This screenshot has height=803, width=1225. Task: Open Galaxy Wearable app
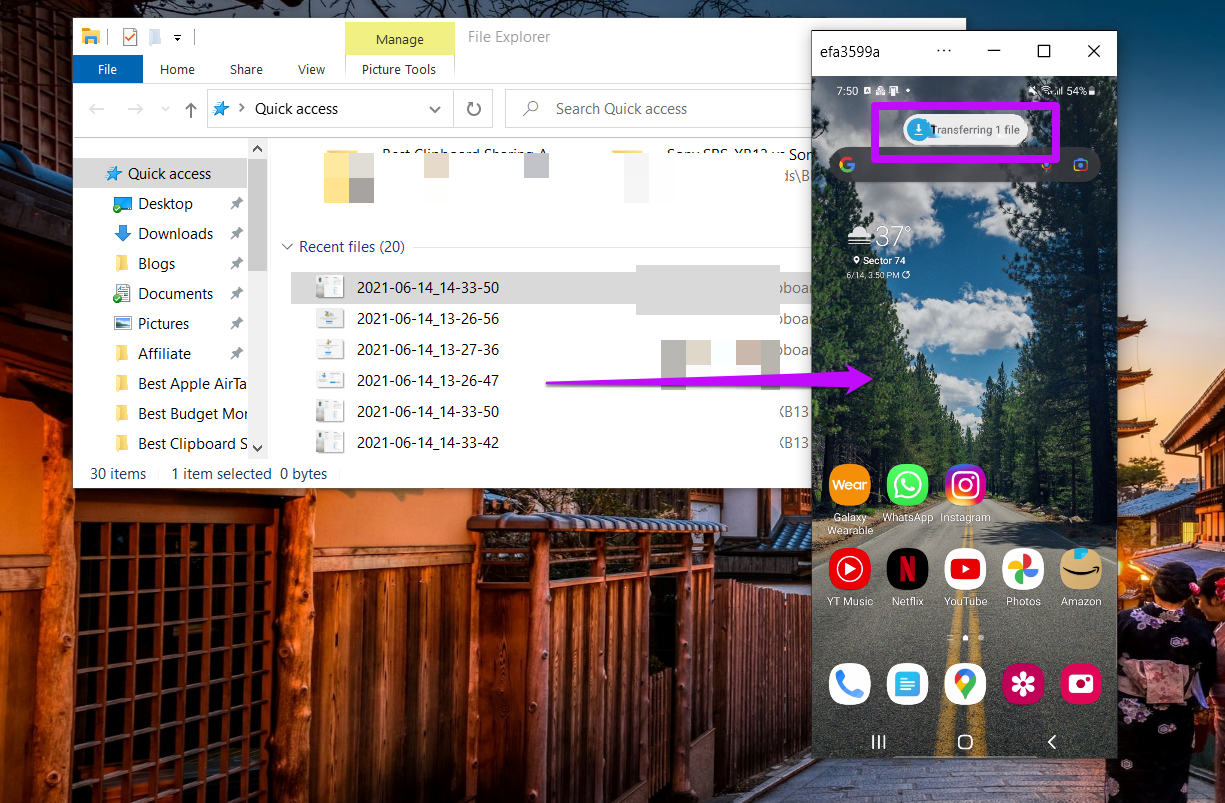pyautogui.click(x=849, y=486)
